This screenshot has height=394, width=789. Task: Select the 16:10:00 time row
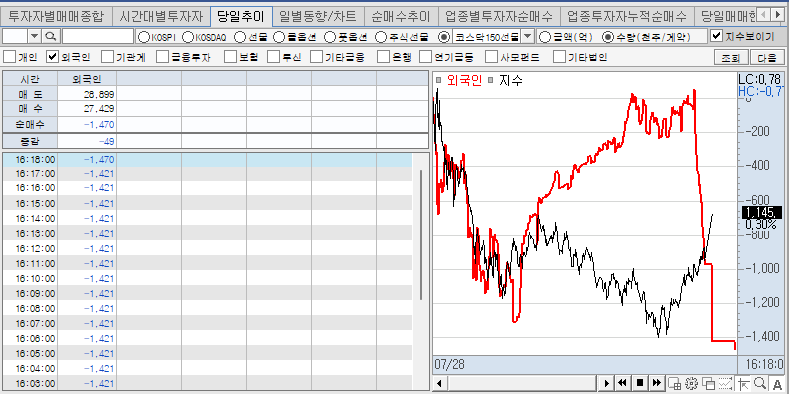click(207, 278)
